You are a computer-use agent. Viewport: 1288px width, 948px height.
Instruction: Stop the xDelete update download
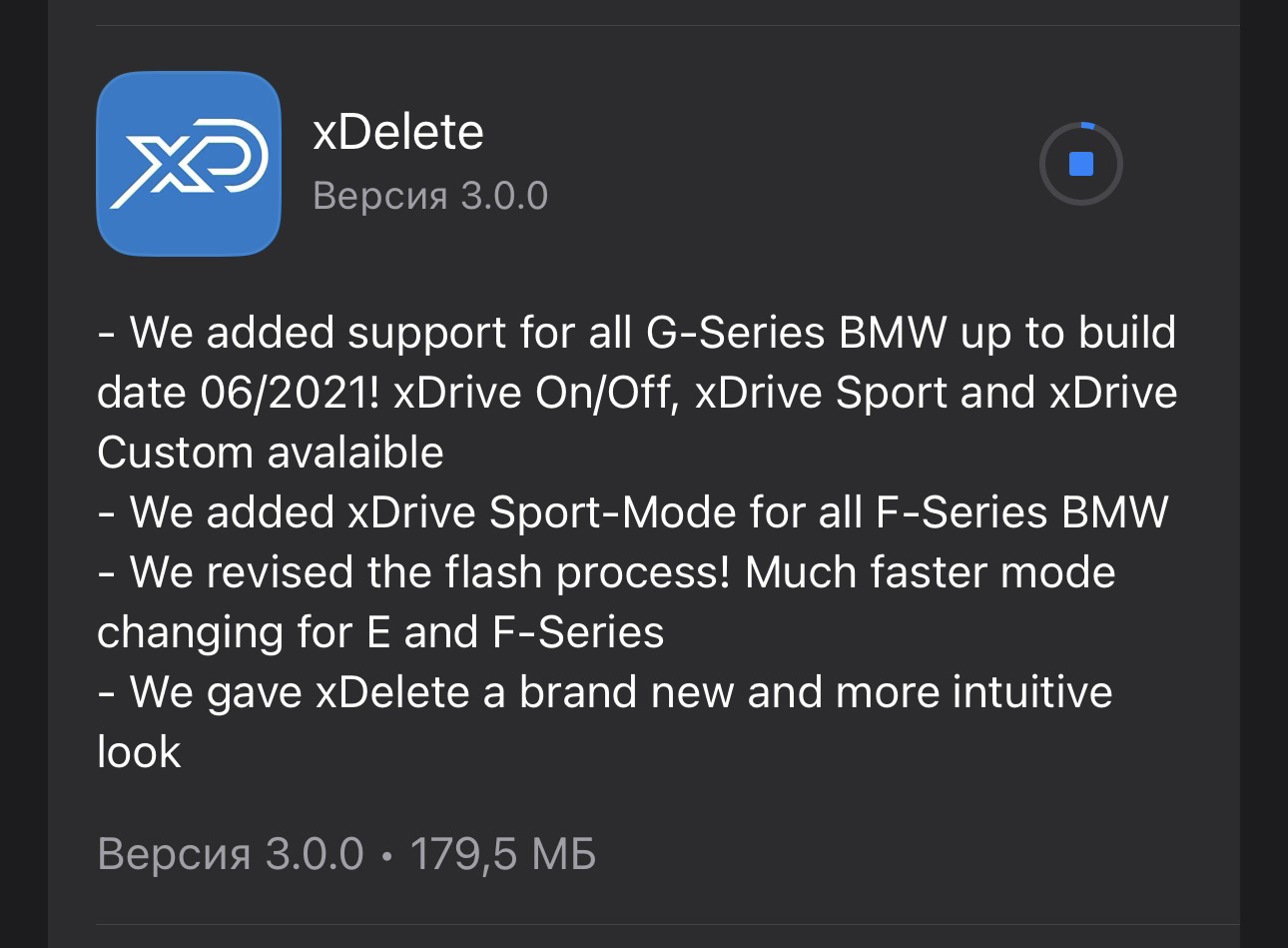[1081, 164]
